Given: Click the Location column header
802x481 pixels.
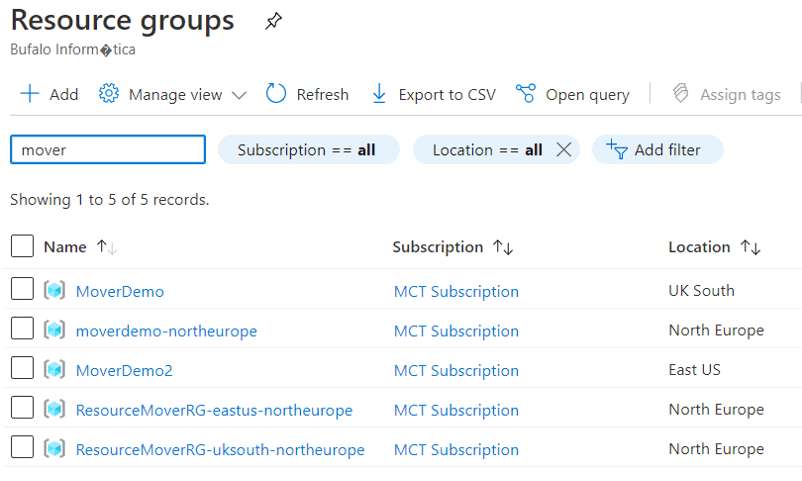Looking at the screenshot, I should (699, 247).
